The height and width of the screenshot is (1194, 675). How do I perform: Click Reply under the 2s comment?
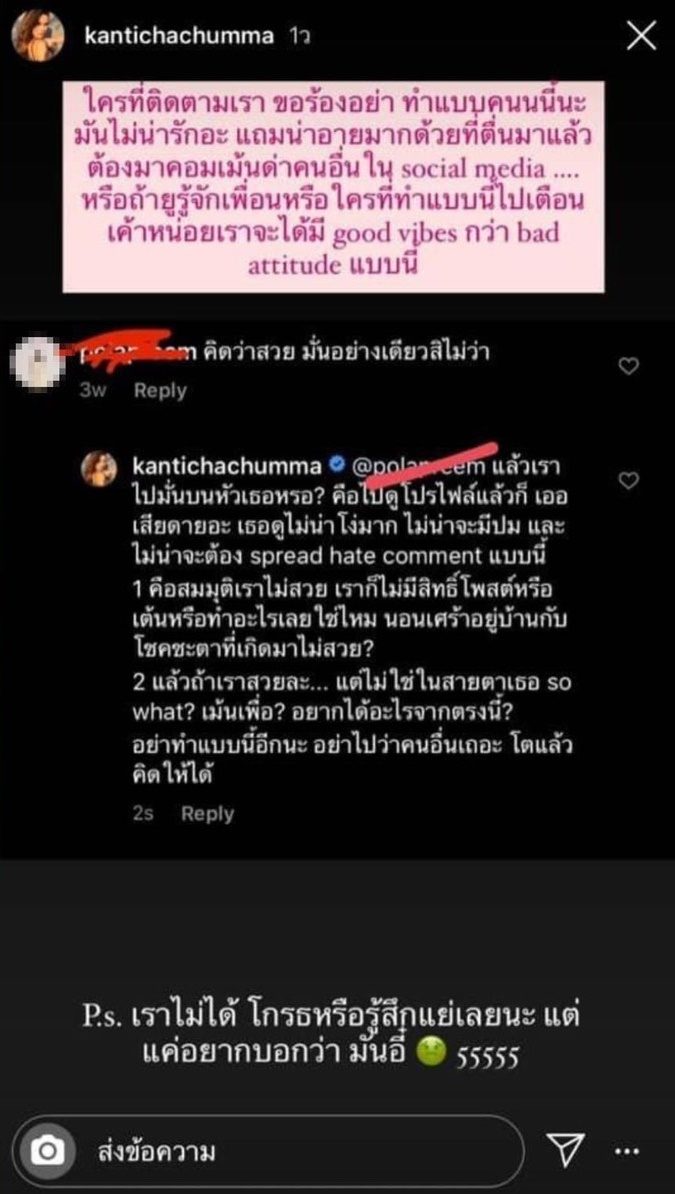click(207, 813)
